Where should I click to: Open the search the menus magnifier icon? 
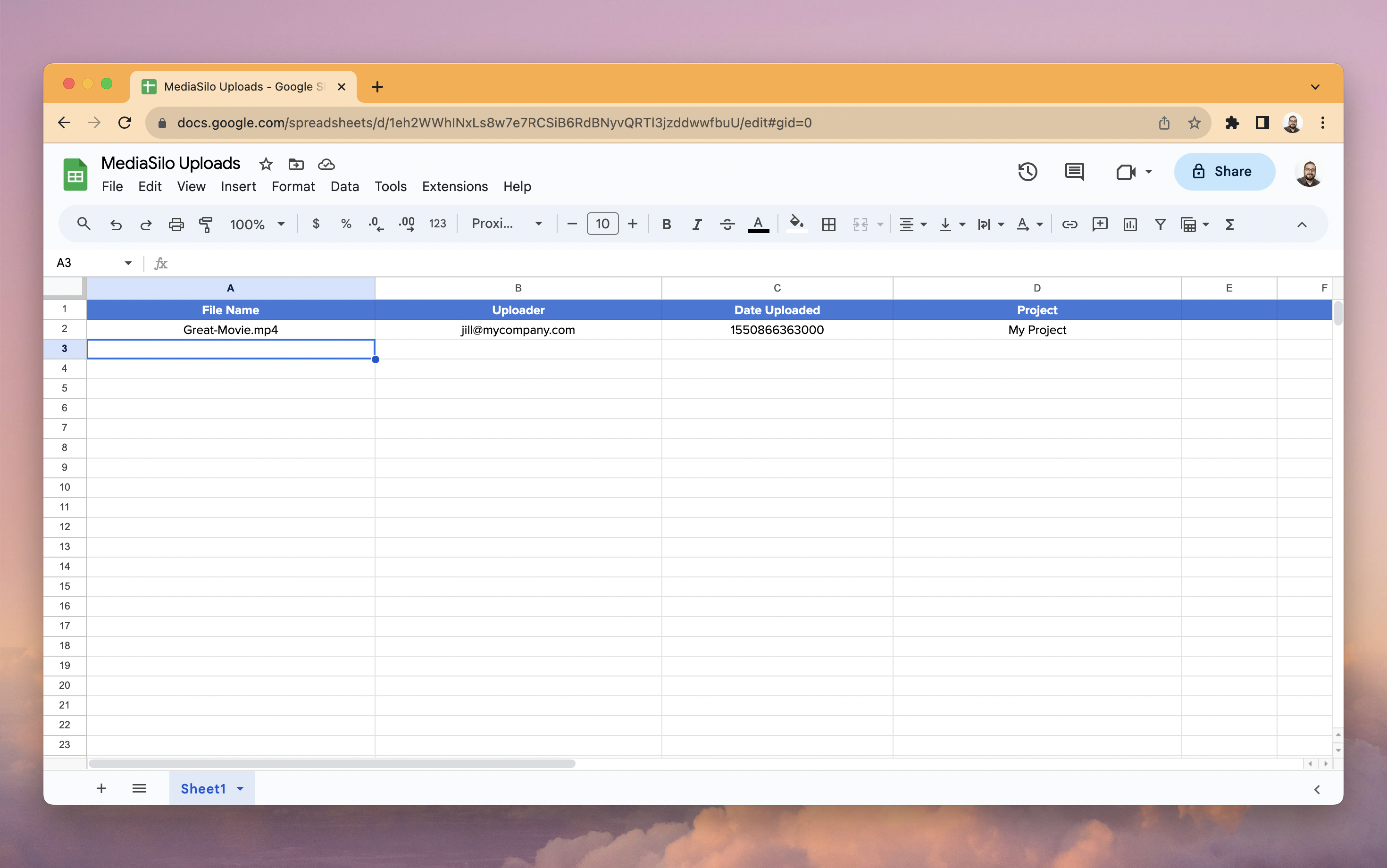click(x=84, y=224)
